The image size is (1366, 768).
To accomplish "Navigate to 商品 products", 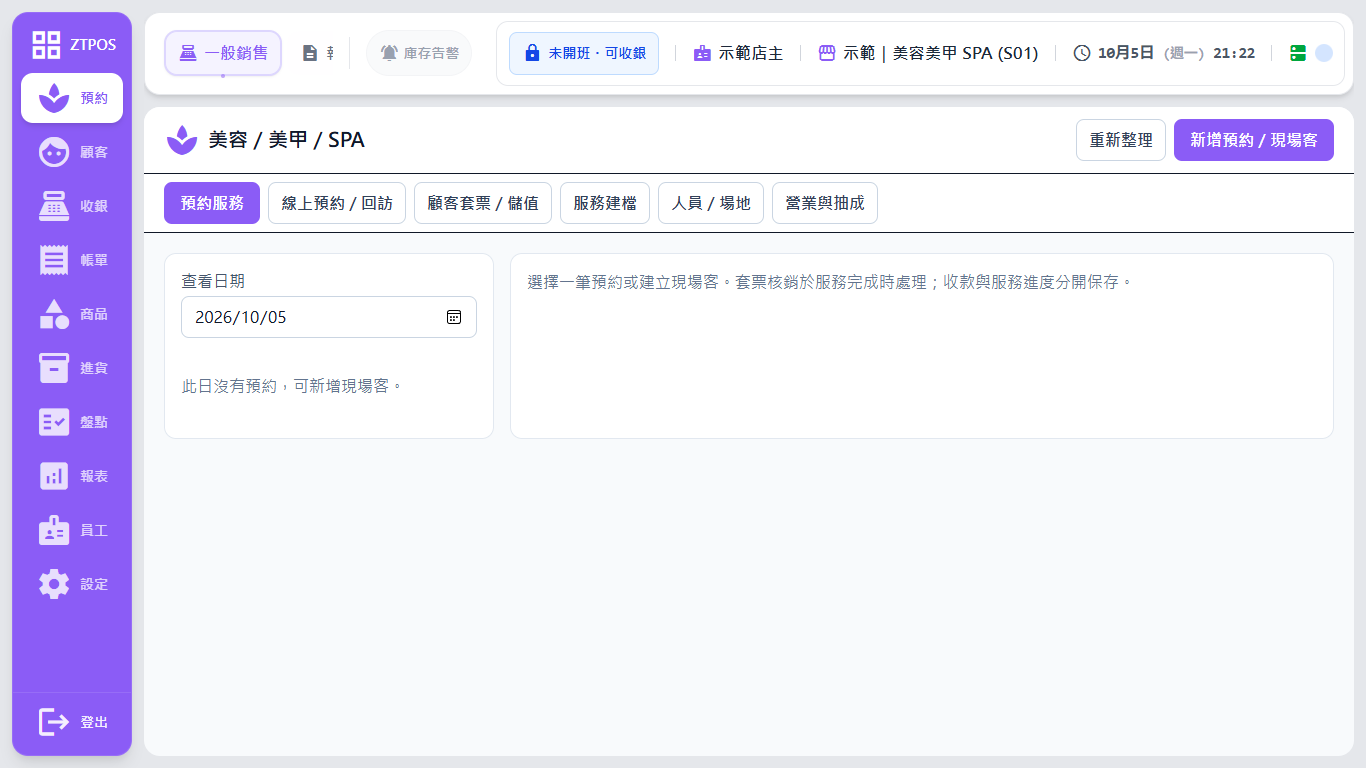I will [72, 314].
